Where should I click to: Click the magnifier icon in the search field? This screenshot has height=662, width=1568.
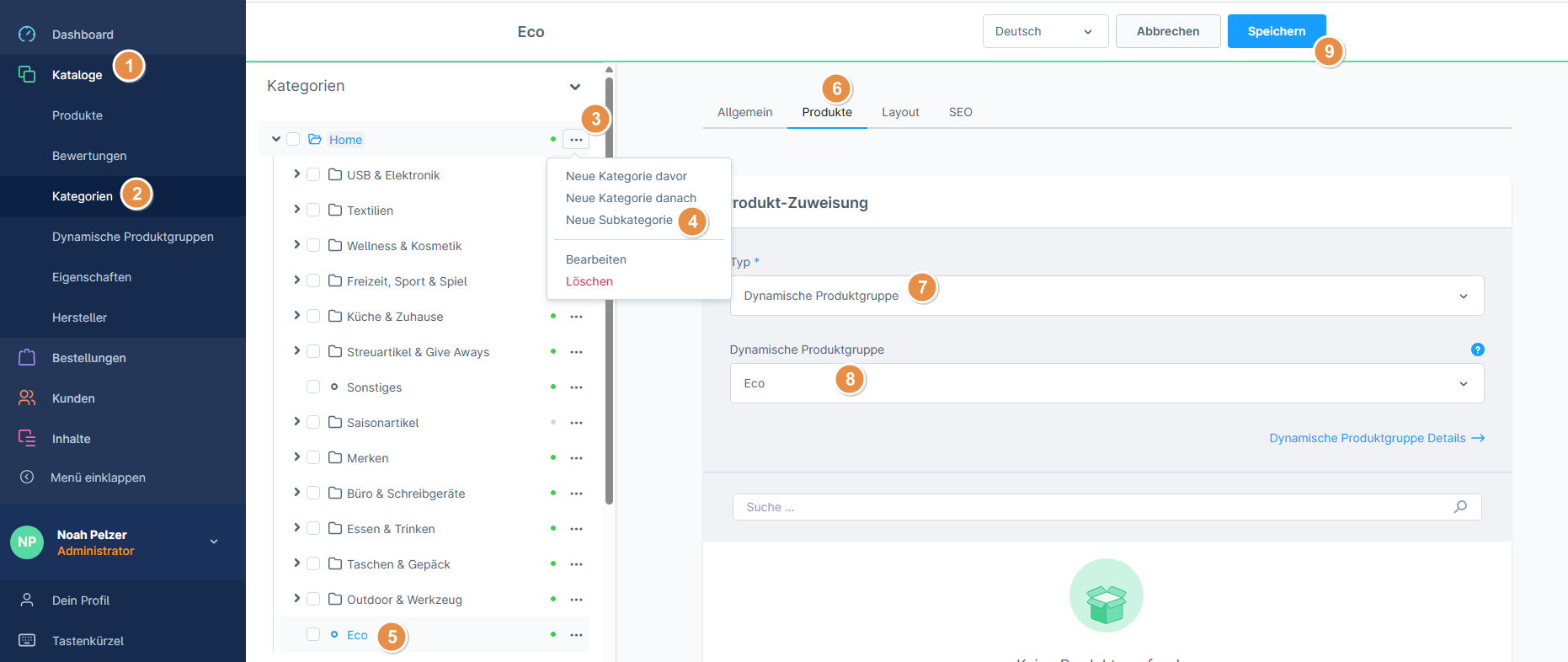pos(1460,506)
